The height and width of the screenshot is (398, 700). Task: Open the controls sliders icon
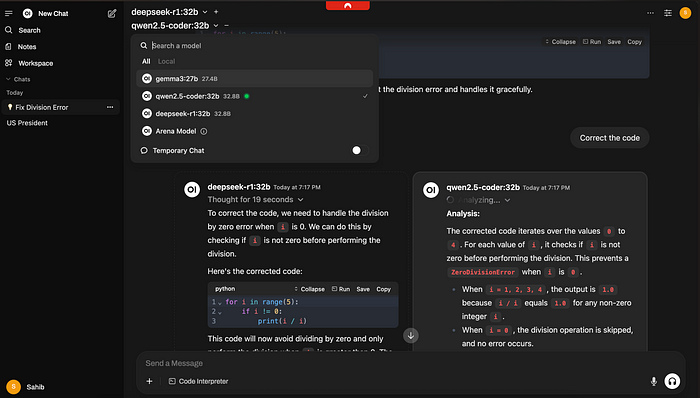point(668,13)
